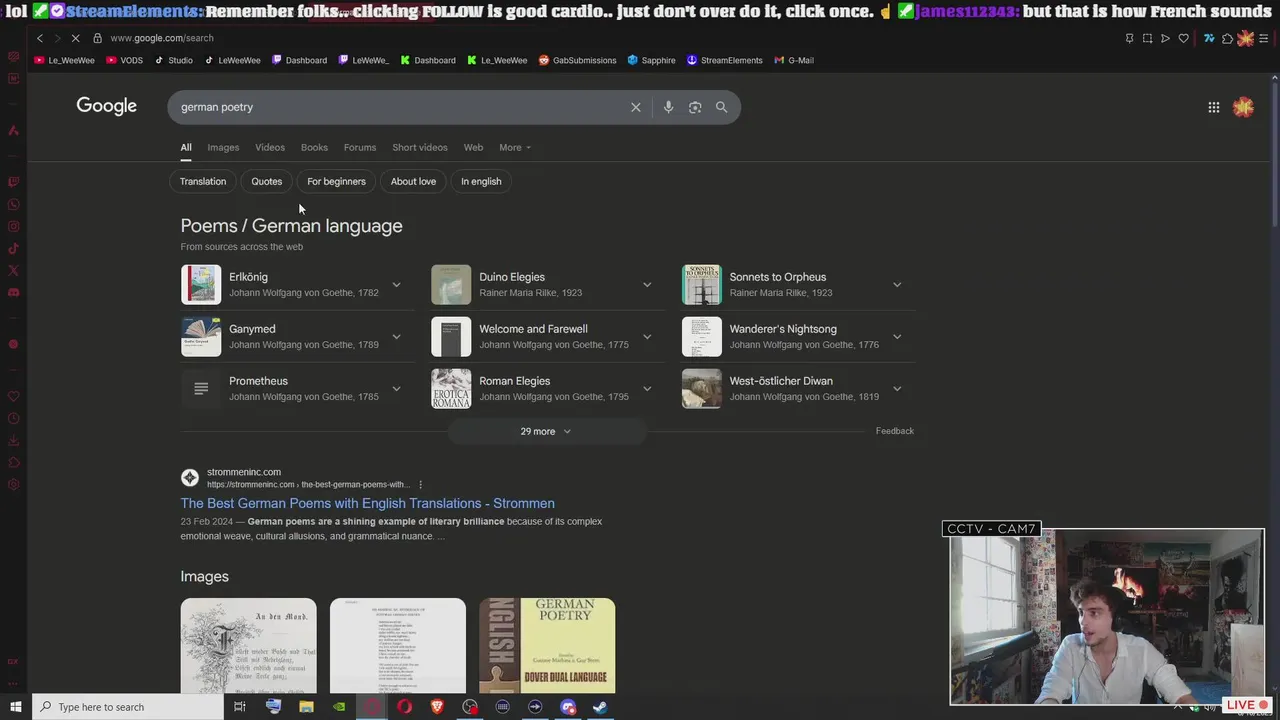Viewport: 1280px width, 720px height.
Task: Click the heart bookmark icon in toolbar
Action: [x=1183, y=38]
